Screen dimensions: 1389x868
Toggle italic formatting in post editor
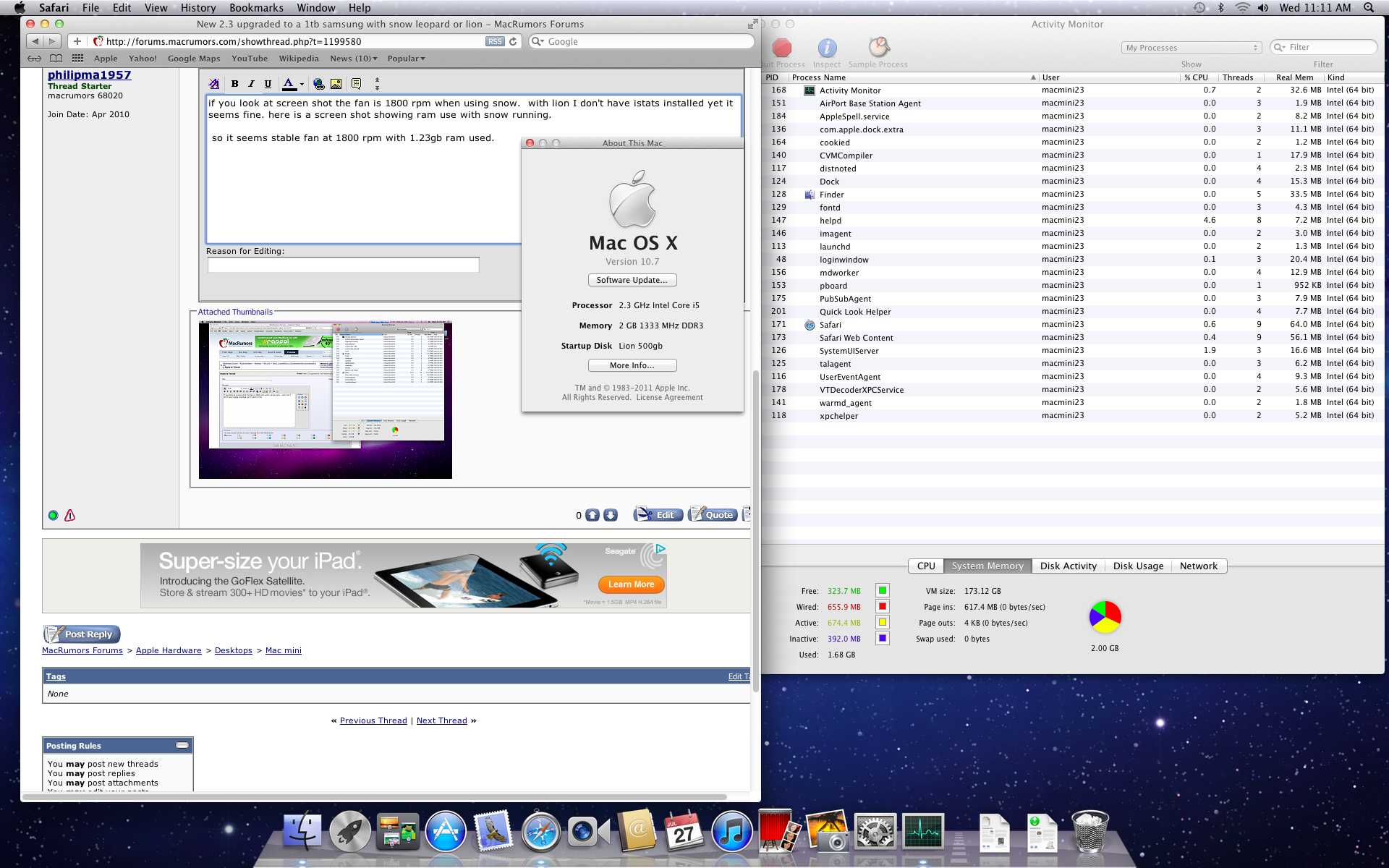[251, 84]
